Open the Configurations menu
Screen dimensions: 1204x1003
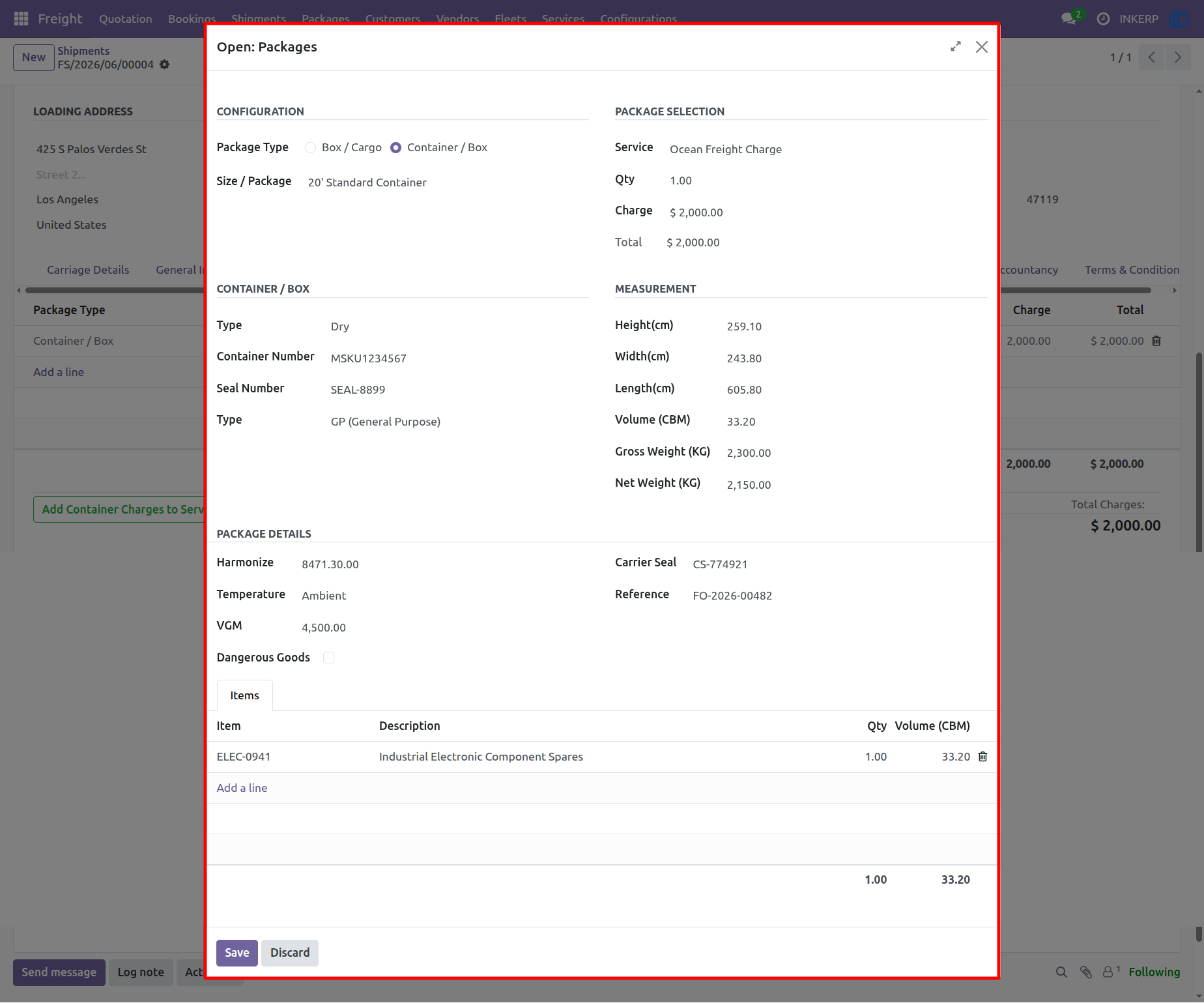click(x=638, y=19)
